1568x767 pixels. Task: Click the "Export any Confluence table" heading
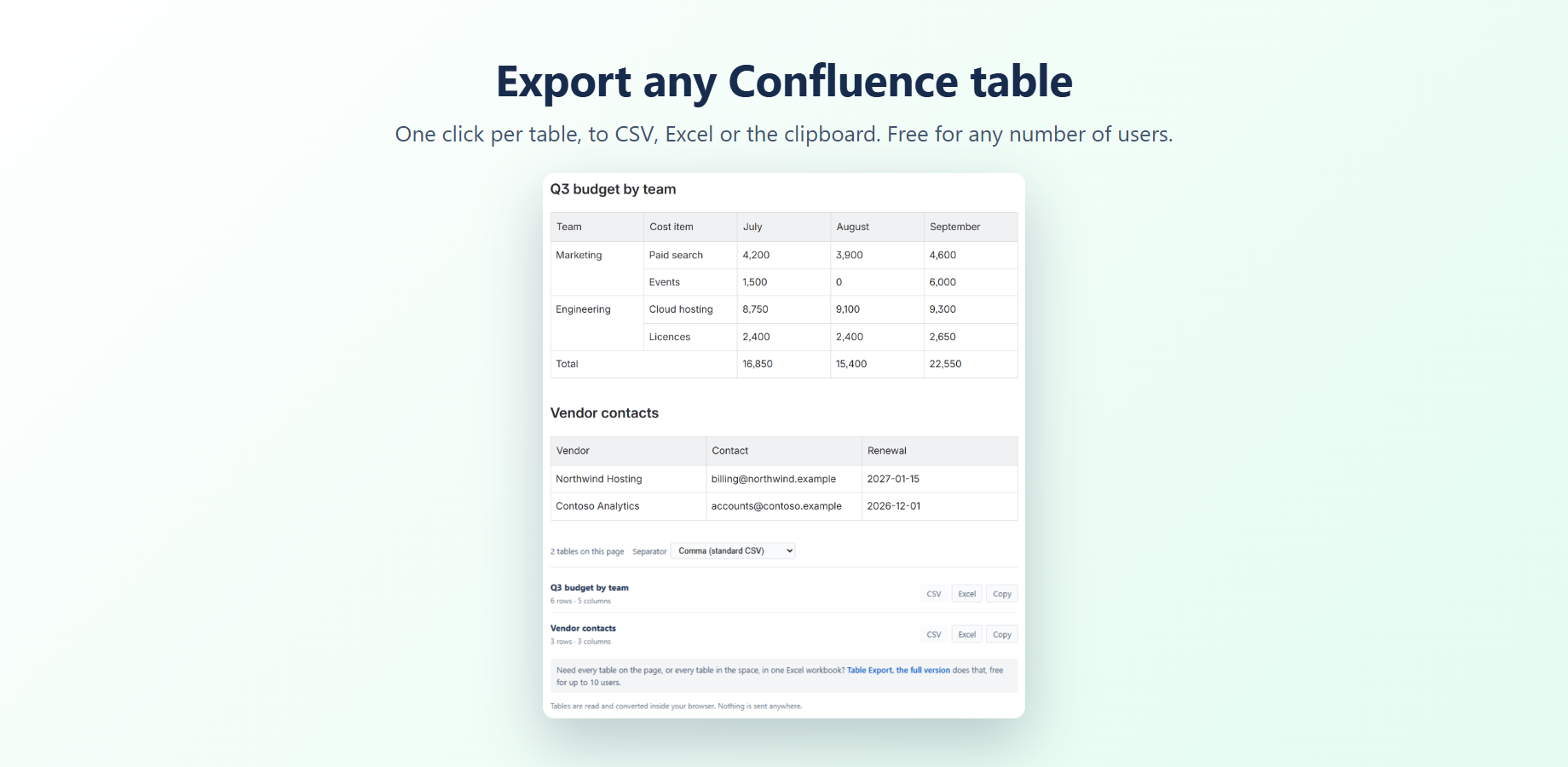tap(784, 82)
